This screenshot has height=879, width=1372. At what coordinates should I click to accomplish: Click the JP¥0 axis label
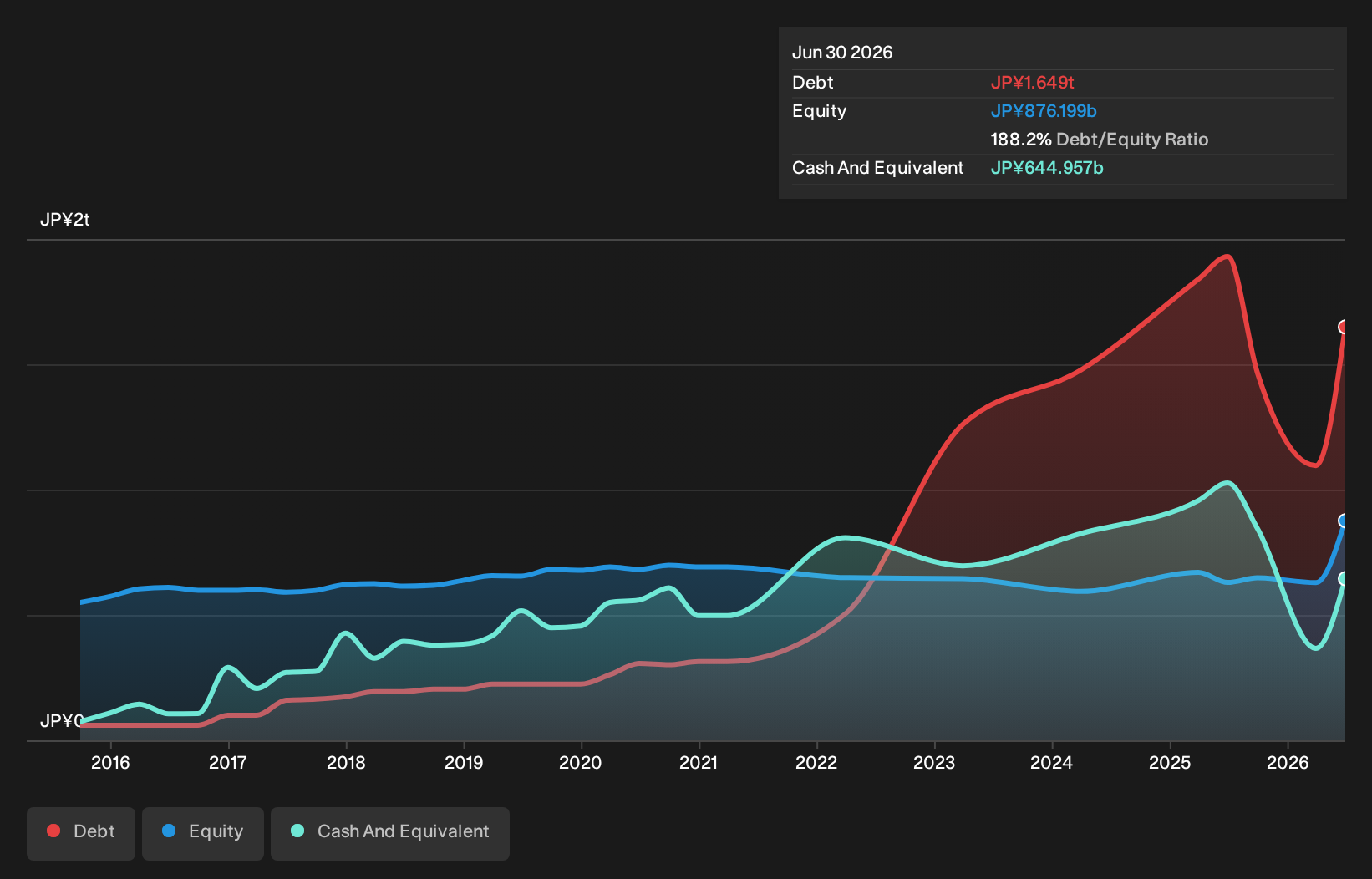61,721
